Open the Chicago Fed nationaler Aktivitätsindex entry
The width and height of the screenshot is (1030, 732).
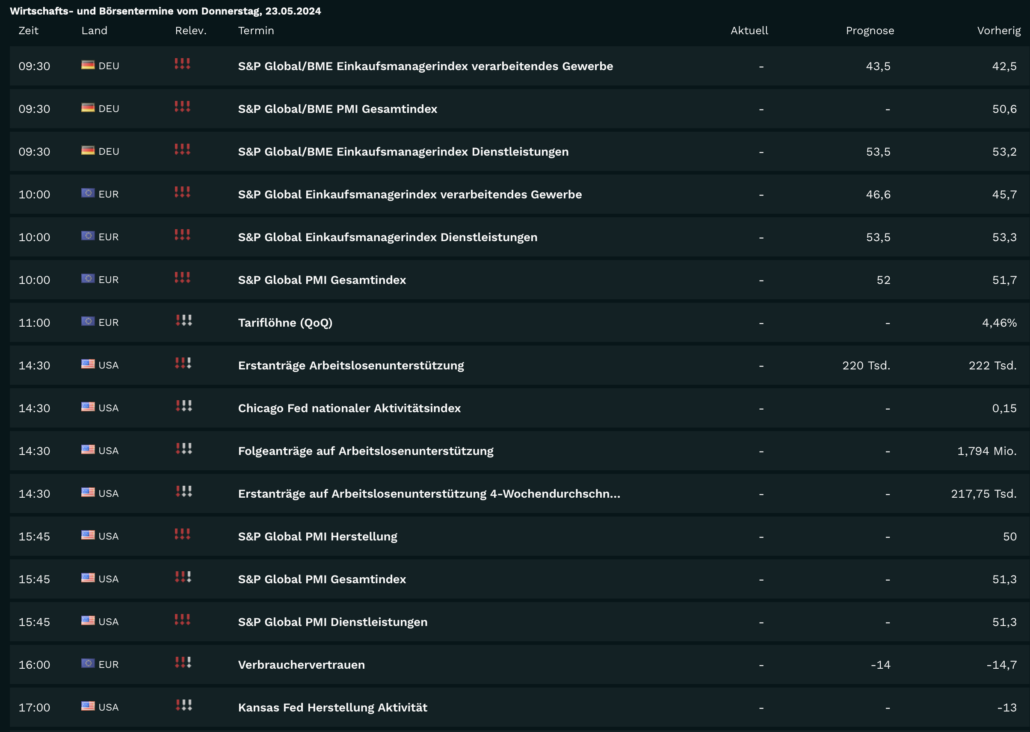(x=349, y=408)
